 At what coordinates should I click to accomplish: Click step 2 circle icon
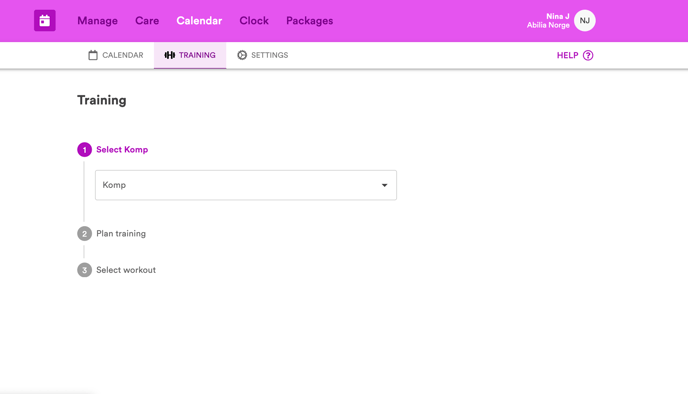[84, 233]
